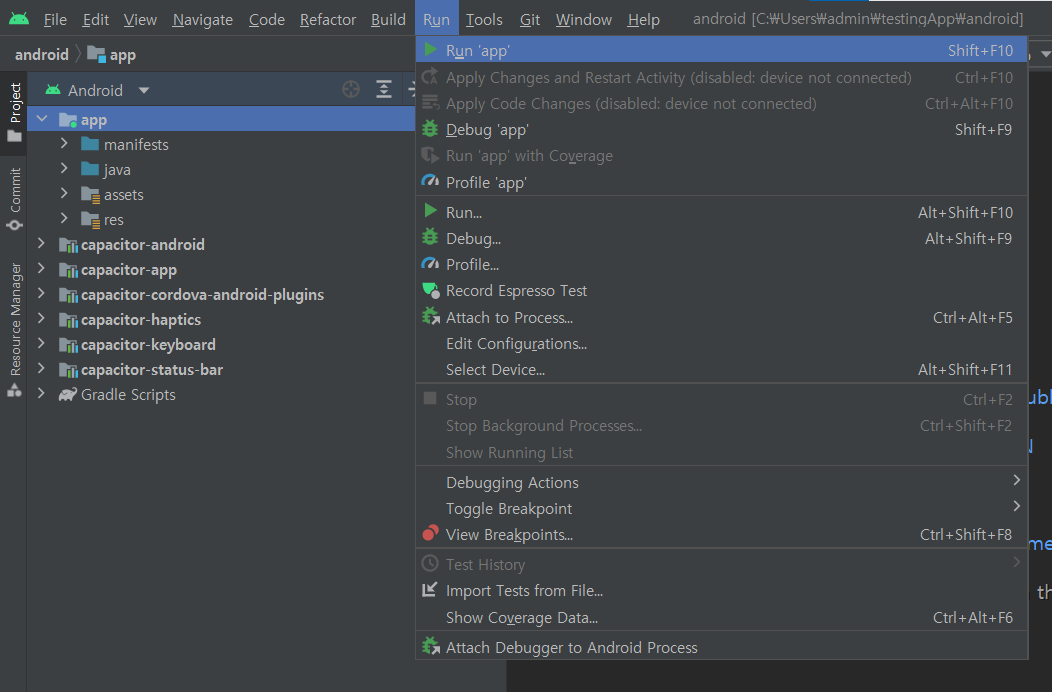This screenshot has height=692, width=1052.
Task: Click the capacitor-android module icon
Action: [x=68, y=245]
